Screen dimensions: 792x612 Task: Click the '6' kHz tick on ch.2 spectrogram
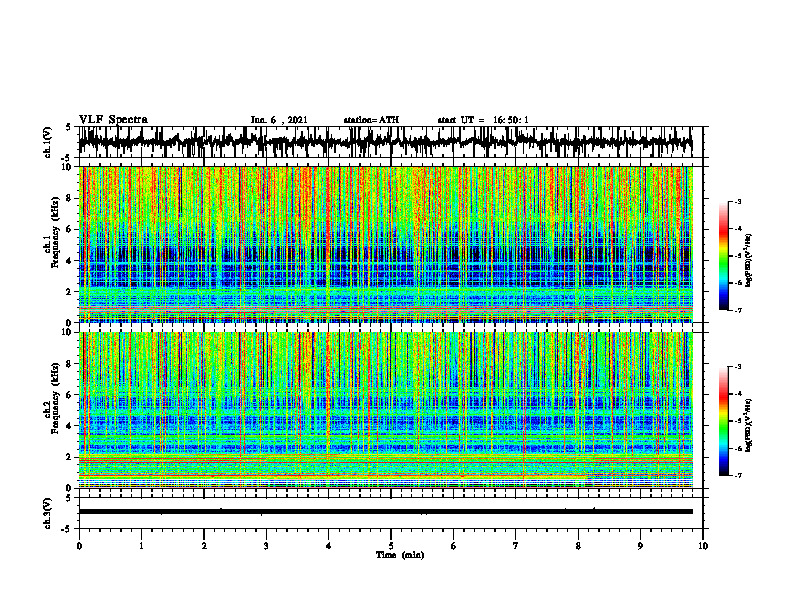point(70,394)
